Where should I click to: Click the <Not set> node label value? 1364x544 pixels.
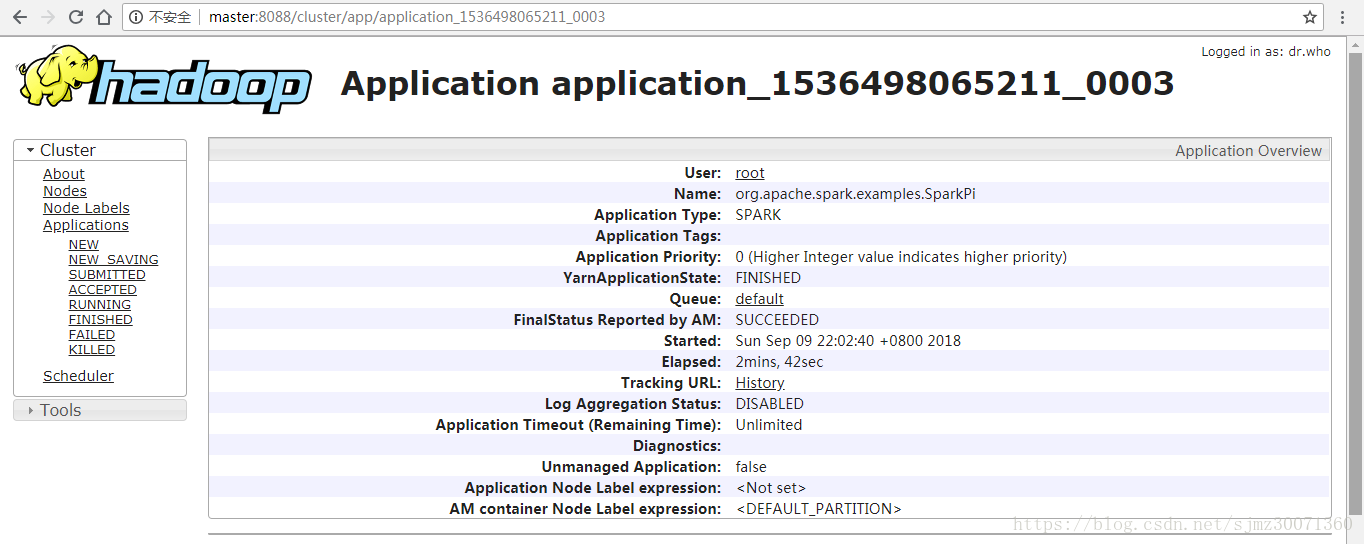click(x=771, y=488)
